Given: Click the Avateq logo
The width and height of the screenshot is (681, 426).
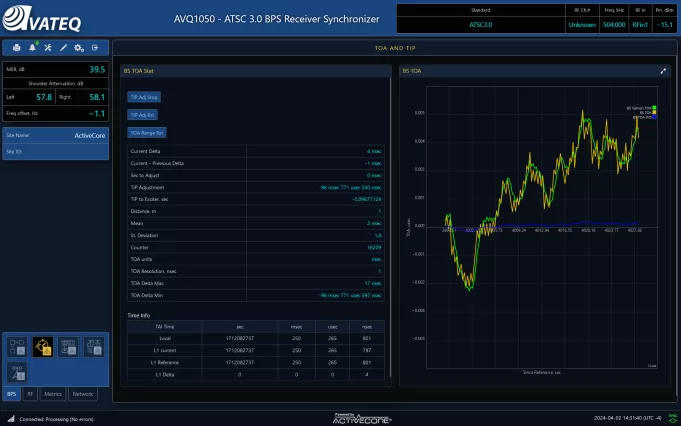Looking at the screenshot, I should pyautogui.click(x=42, y=19).
